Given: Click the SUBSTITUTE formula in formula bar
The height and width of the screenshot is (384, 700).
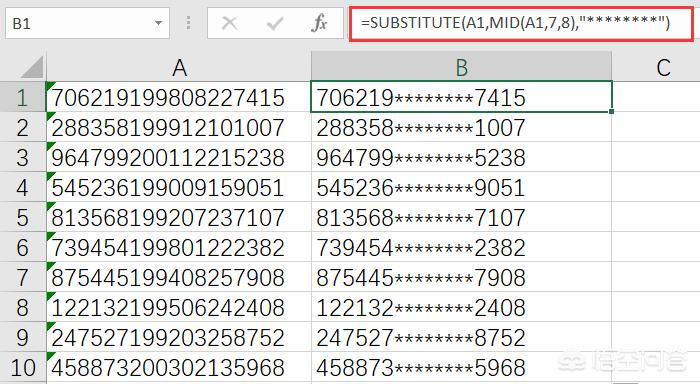Looking at the screenshot, I should (515, 23).
